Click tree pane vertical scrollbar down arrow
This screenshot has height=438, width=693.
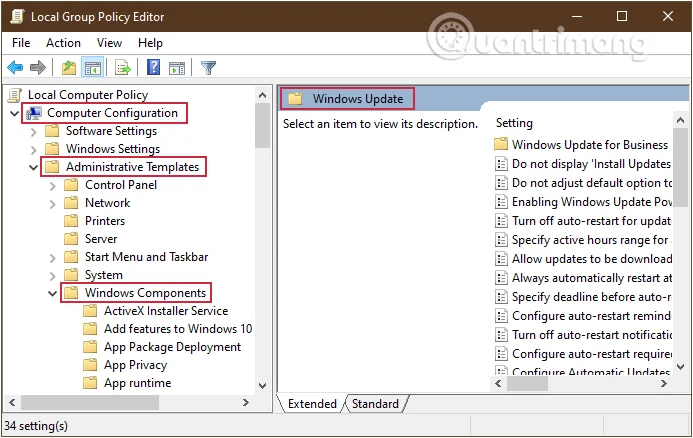click(263, 386)
